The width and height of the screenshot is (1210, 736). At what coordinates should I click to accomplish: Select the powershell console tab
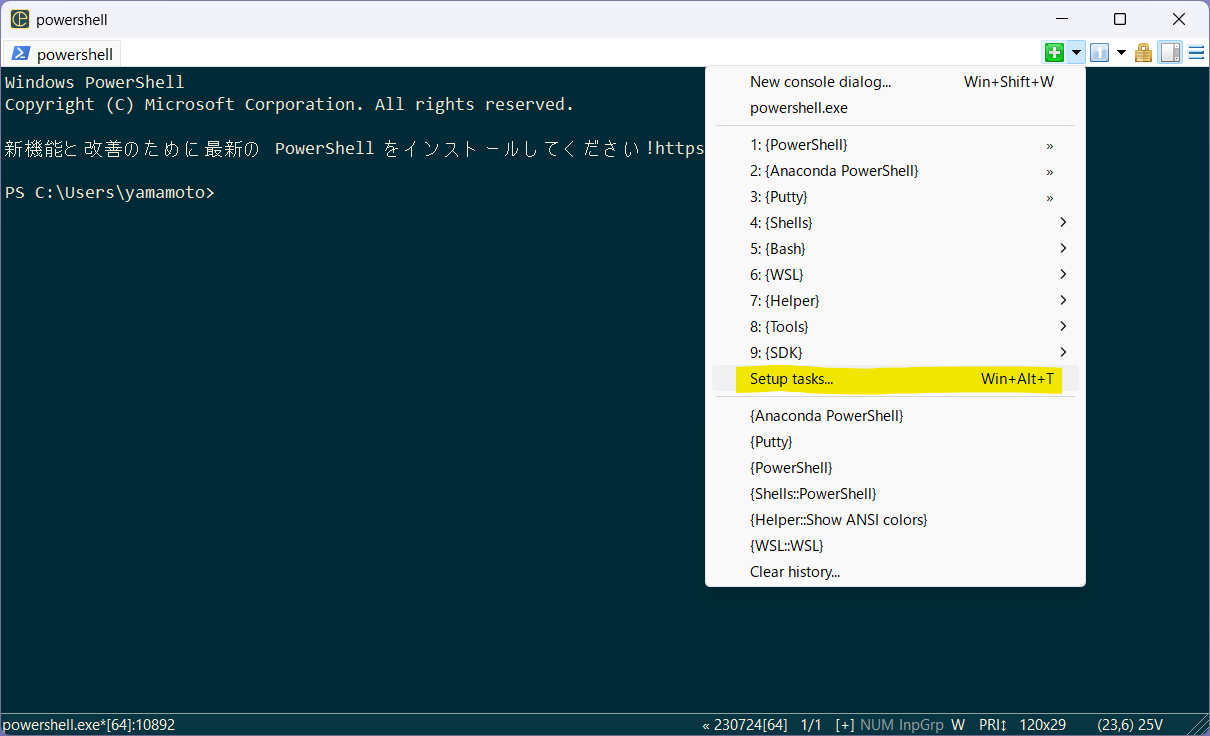click(x=62, y=54)
